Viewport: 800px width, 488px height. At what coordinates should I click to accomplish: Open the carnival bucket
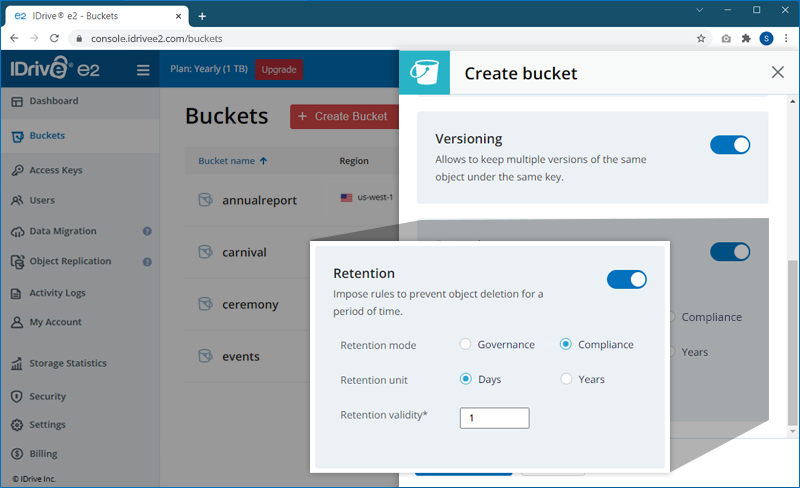(x=244, y=252)
